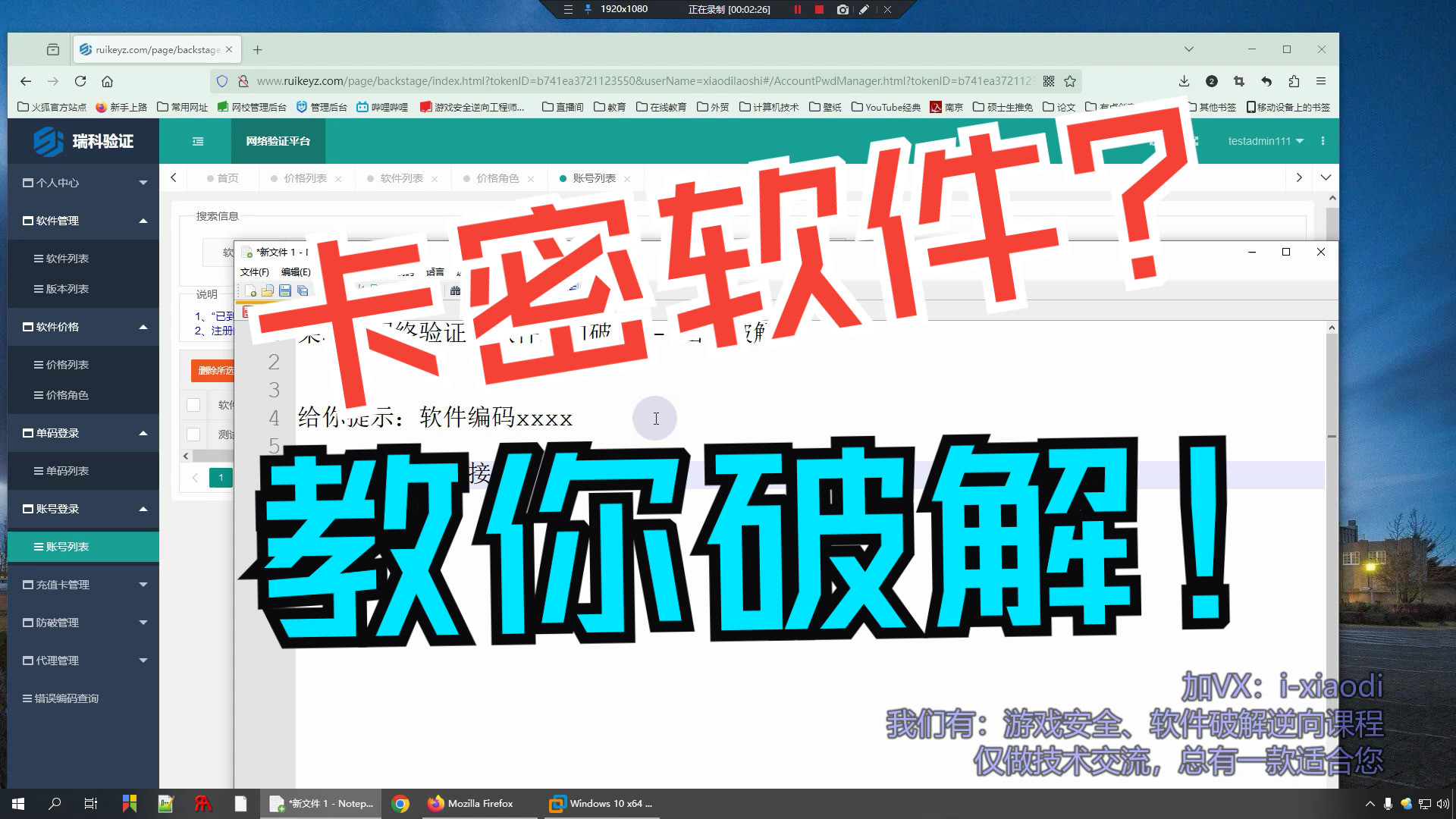Viewport: 1456px width, 819px height.
Task: Open Firefox downloads panel
Action: [1184, 81]
